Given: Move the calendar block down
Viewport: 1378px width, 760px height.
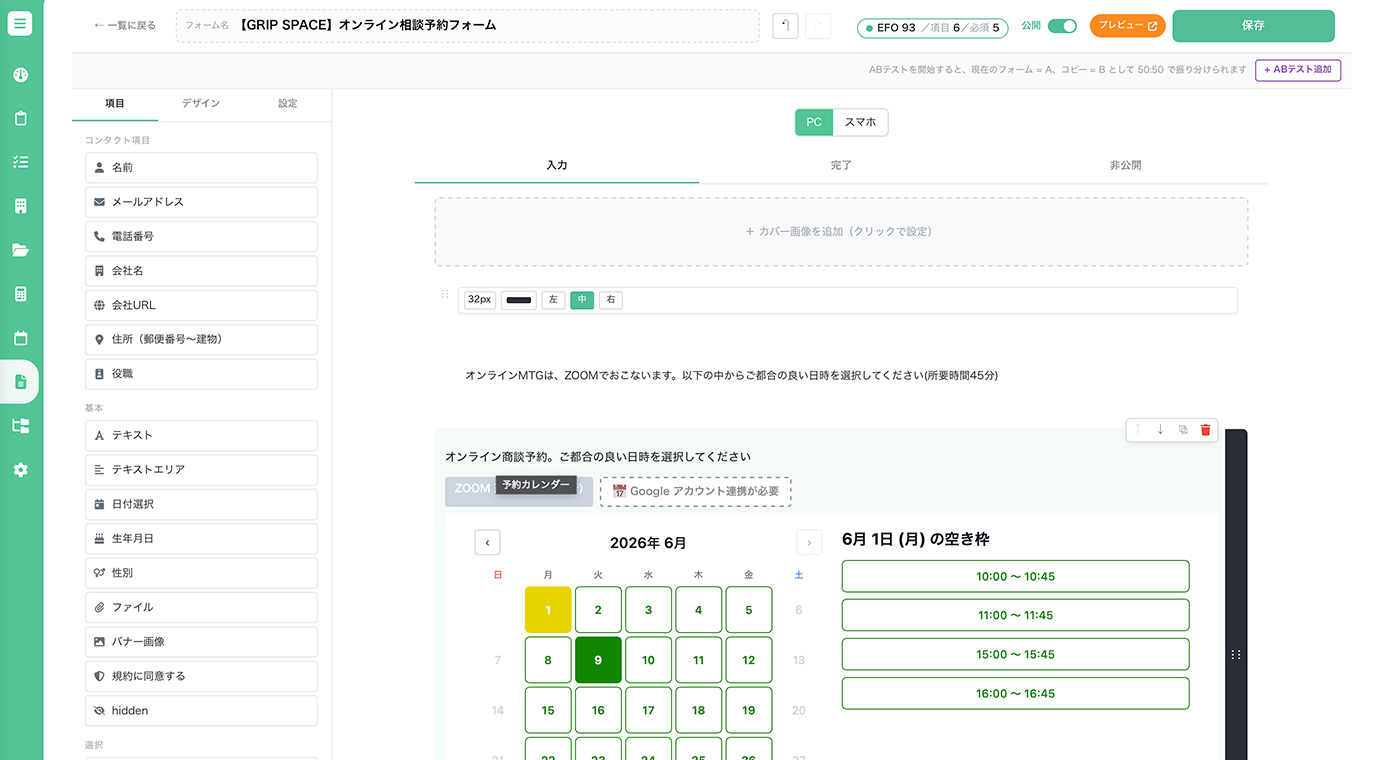Looking at the screenshot, I should [x=1160, y=430].
